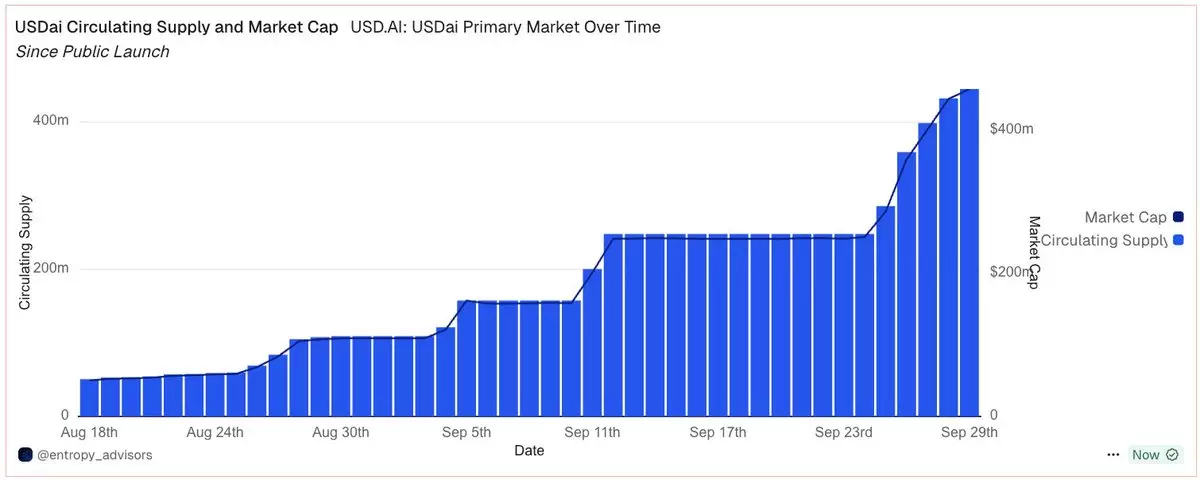
Task: Click the Since Public Launch subtitle
Action: point(93,52)
